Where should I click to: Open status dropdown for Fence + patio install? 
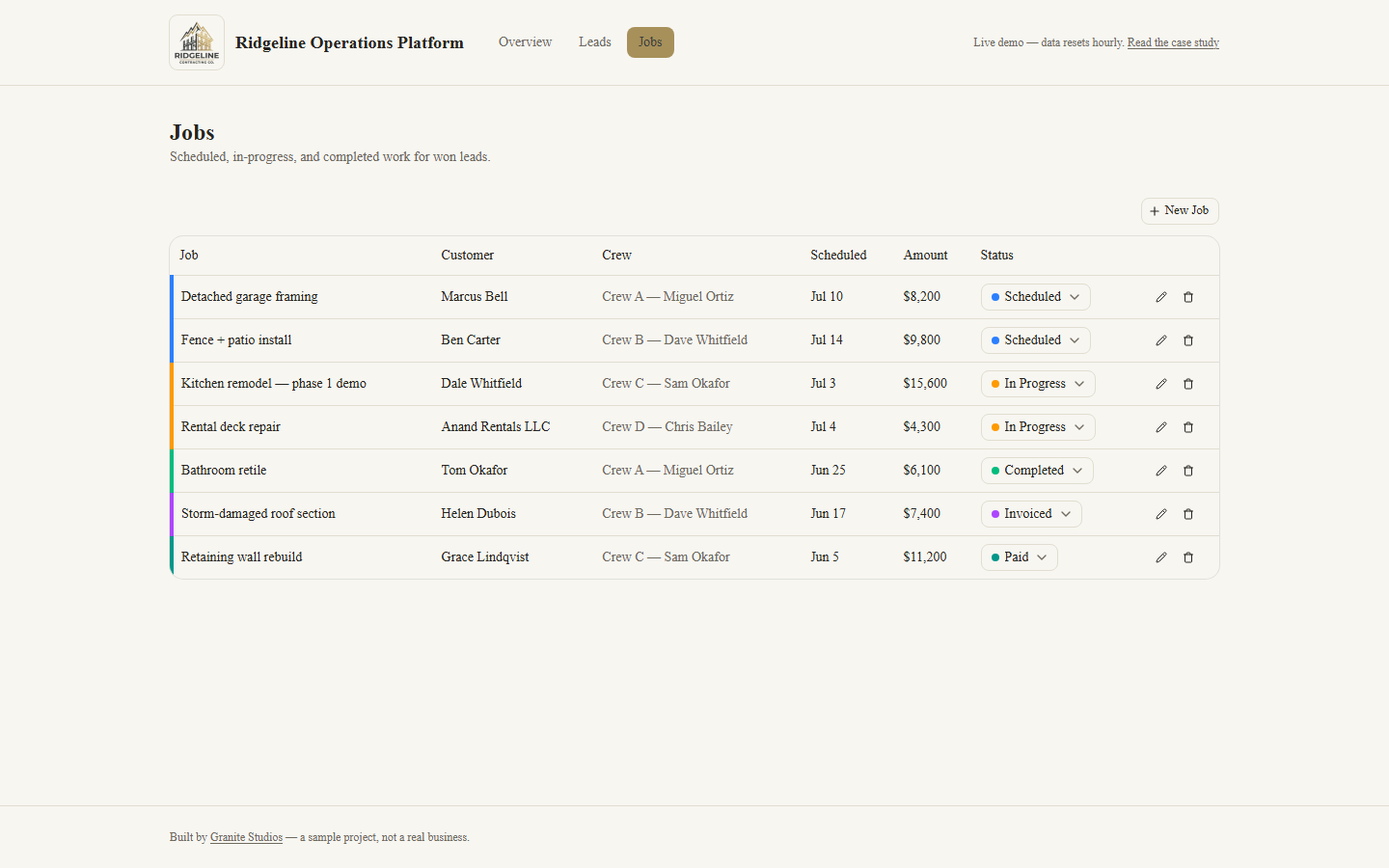coord(1035,340)
